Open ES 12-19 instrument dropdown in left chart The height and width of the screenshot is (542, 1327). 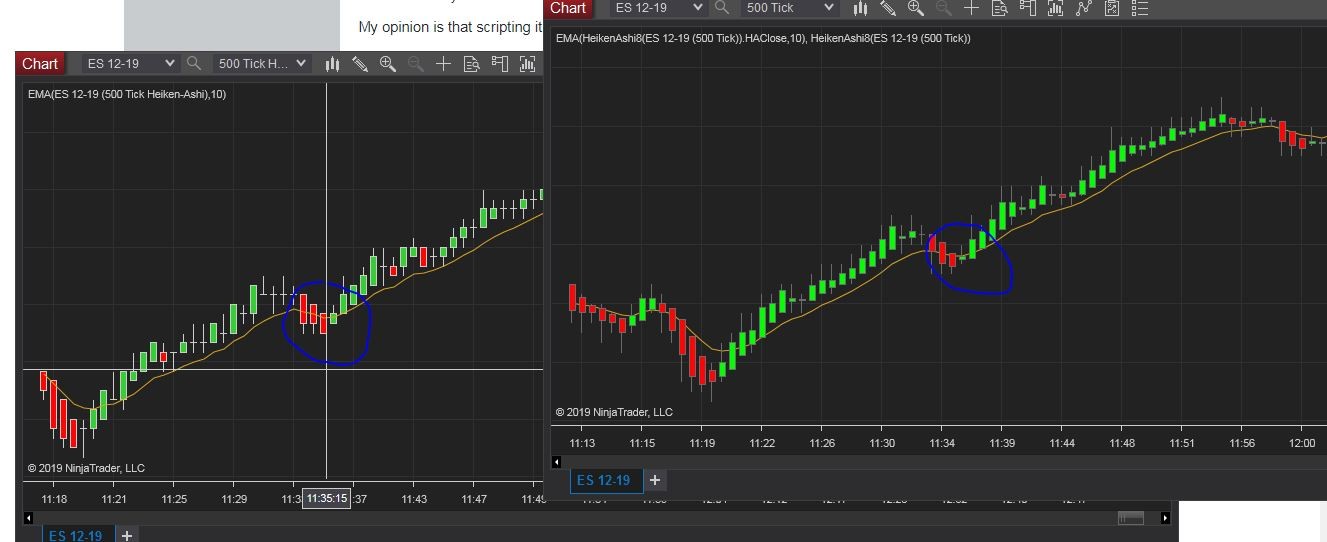point(129,64)
